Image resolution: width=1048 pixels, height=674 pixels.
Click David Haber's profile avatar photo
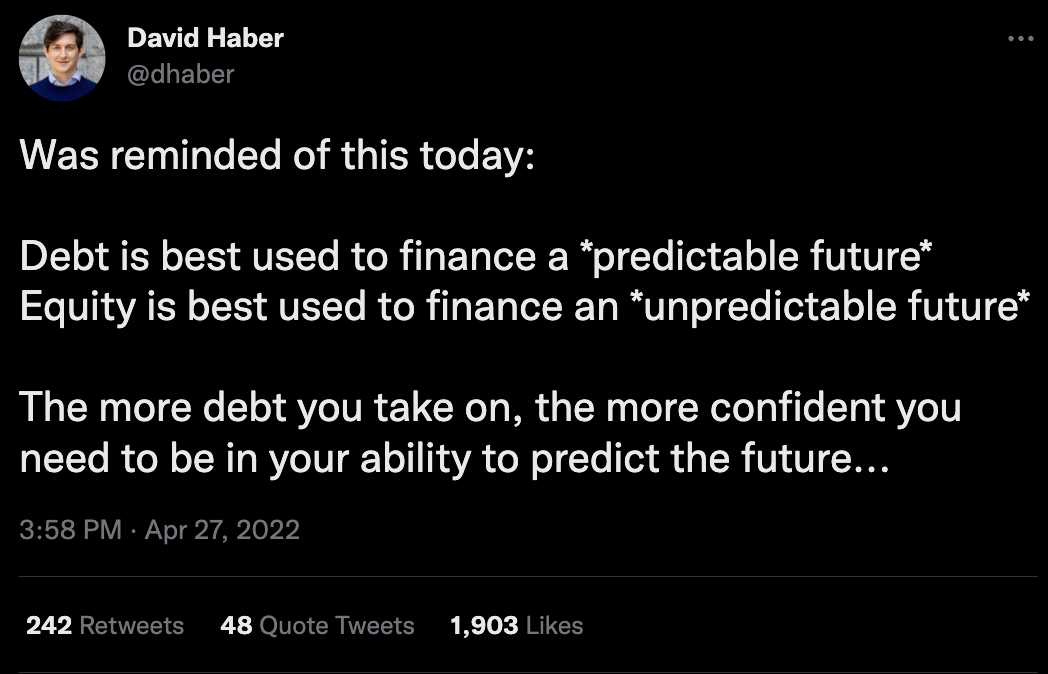coord(62,58)
